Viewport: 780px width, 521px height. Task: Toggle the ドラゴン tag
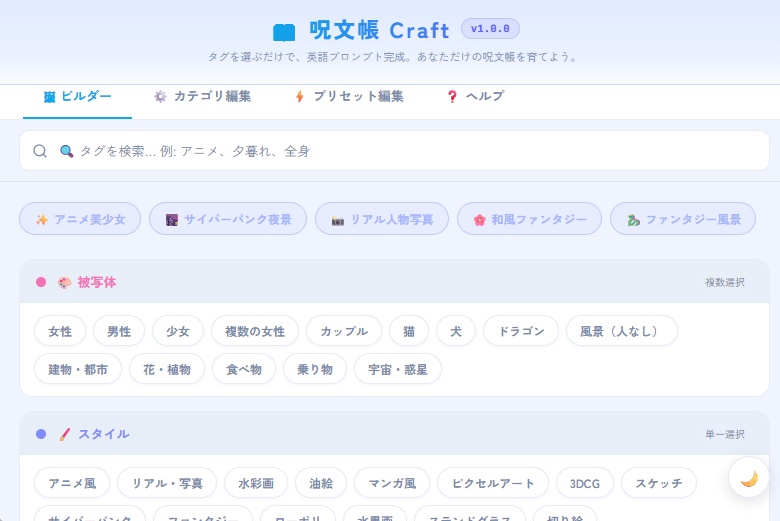pyautogui.click(x=521, y=331)
